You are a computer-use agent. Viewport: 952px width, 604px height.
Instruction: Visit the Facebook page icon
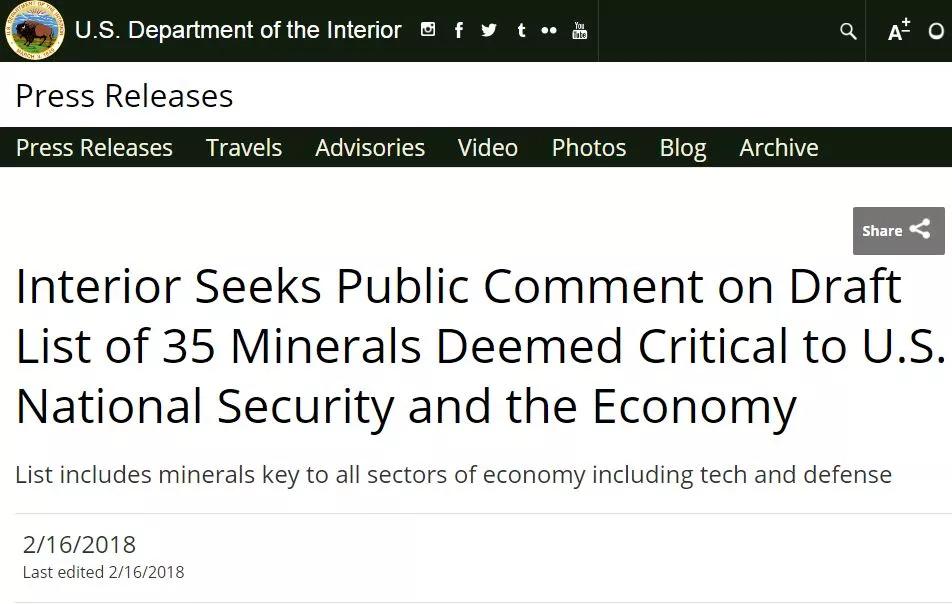point(459,30)
